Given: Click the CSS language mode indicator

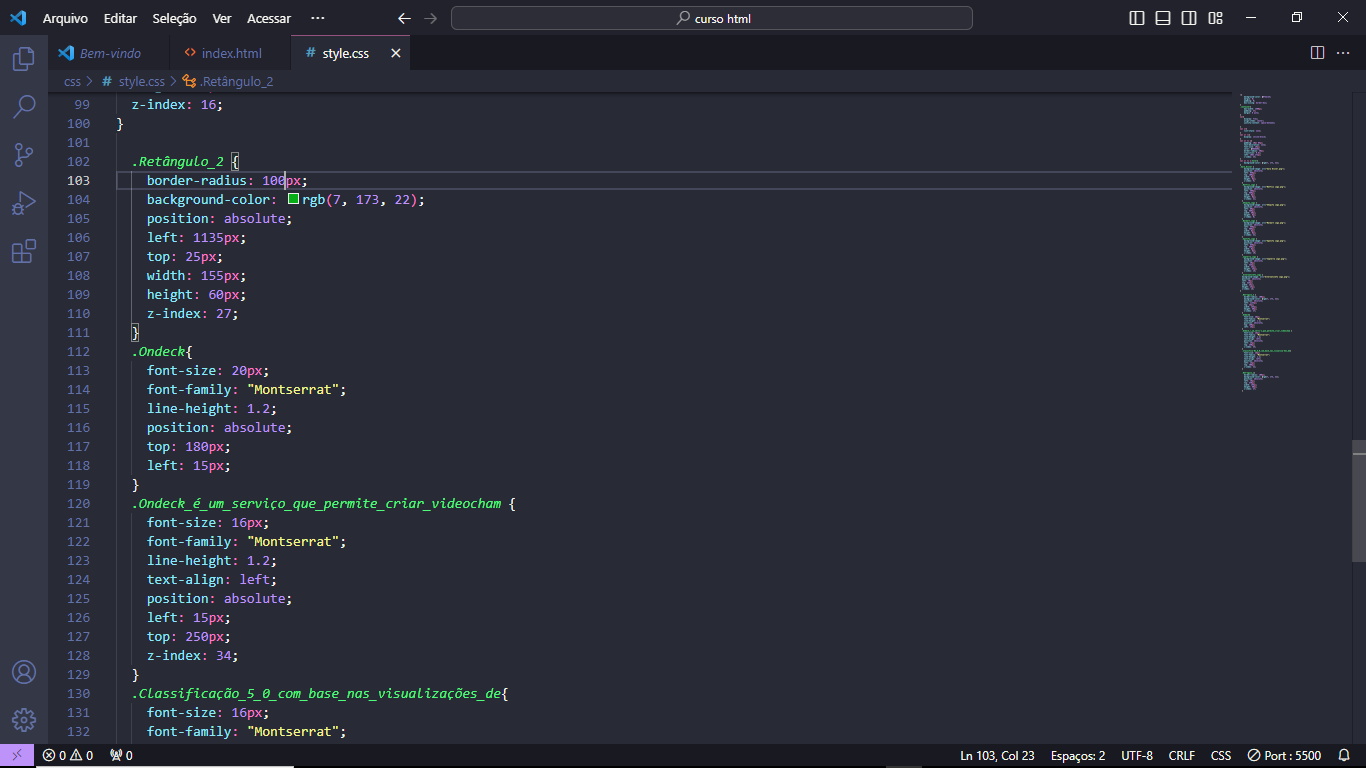Looking at the screenshot, I should 1221,756.
